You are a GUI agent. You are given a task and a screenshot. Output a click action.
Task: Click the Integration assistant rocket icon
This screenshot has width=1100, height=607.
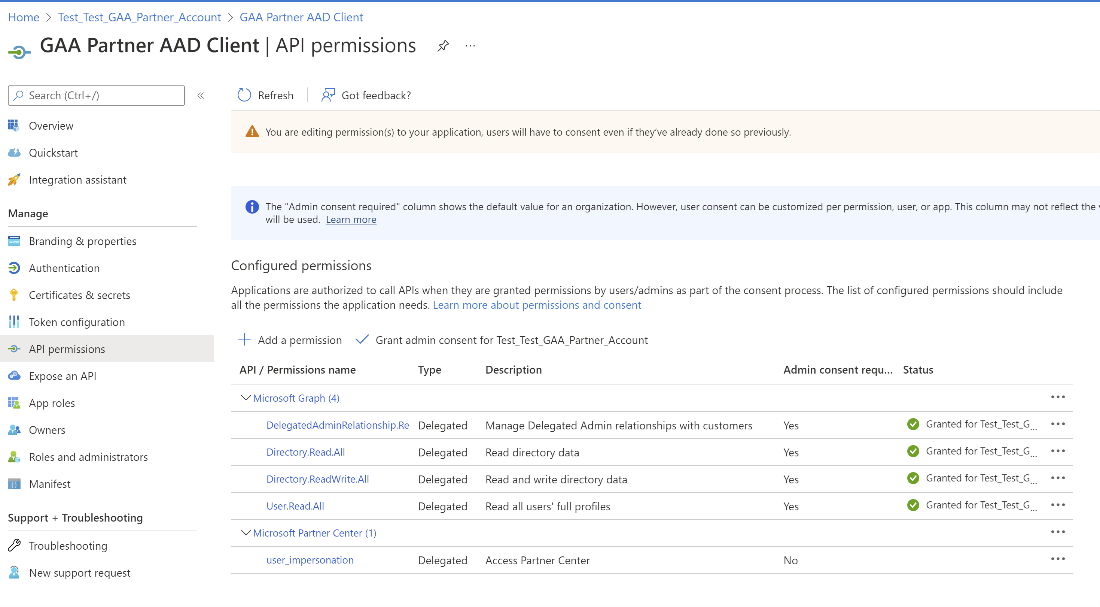coord(14,180)
